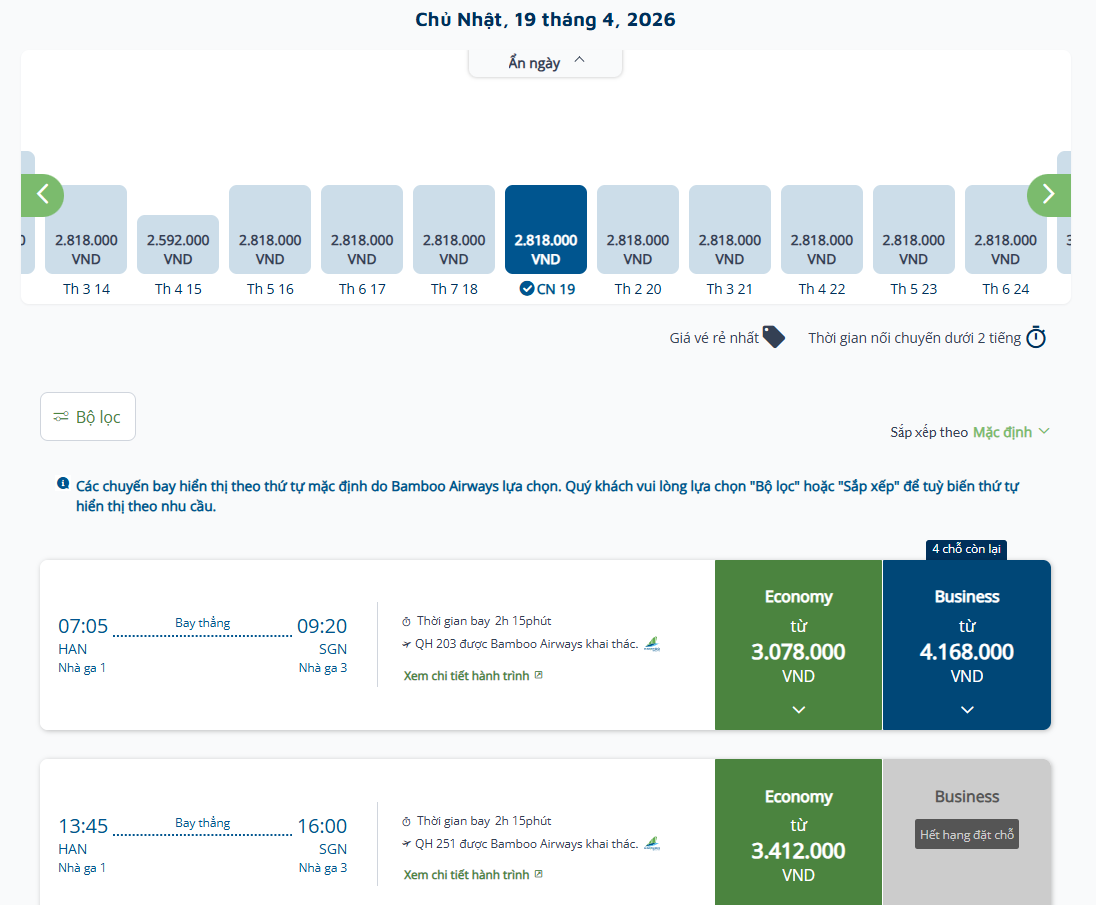Image resolution: width=1096 pixels, height=905 pixels.
Task: Click the cheapest fare price tag icon
Action: [773, 337]
